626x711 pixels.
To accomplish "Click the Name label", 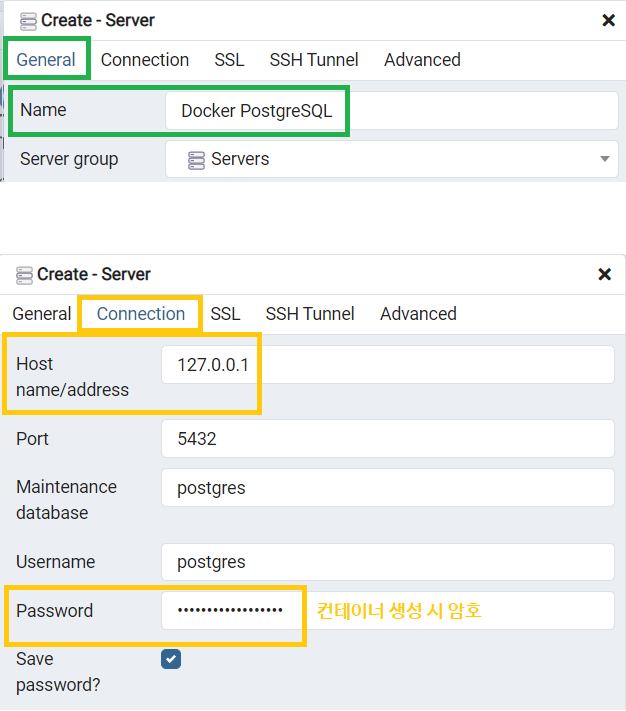I will tap(43, 110).
